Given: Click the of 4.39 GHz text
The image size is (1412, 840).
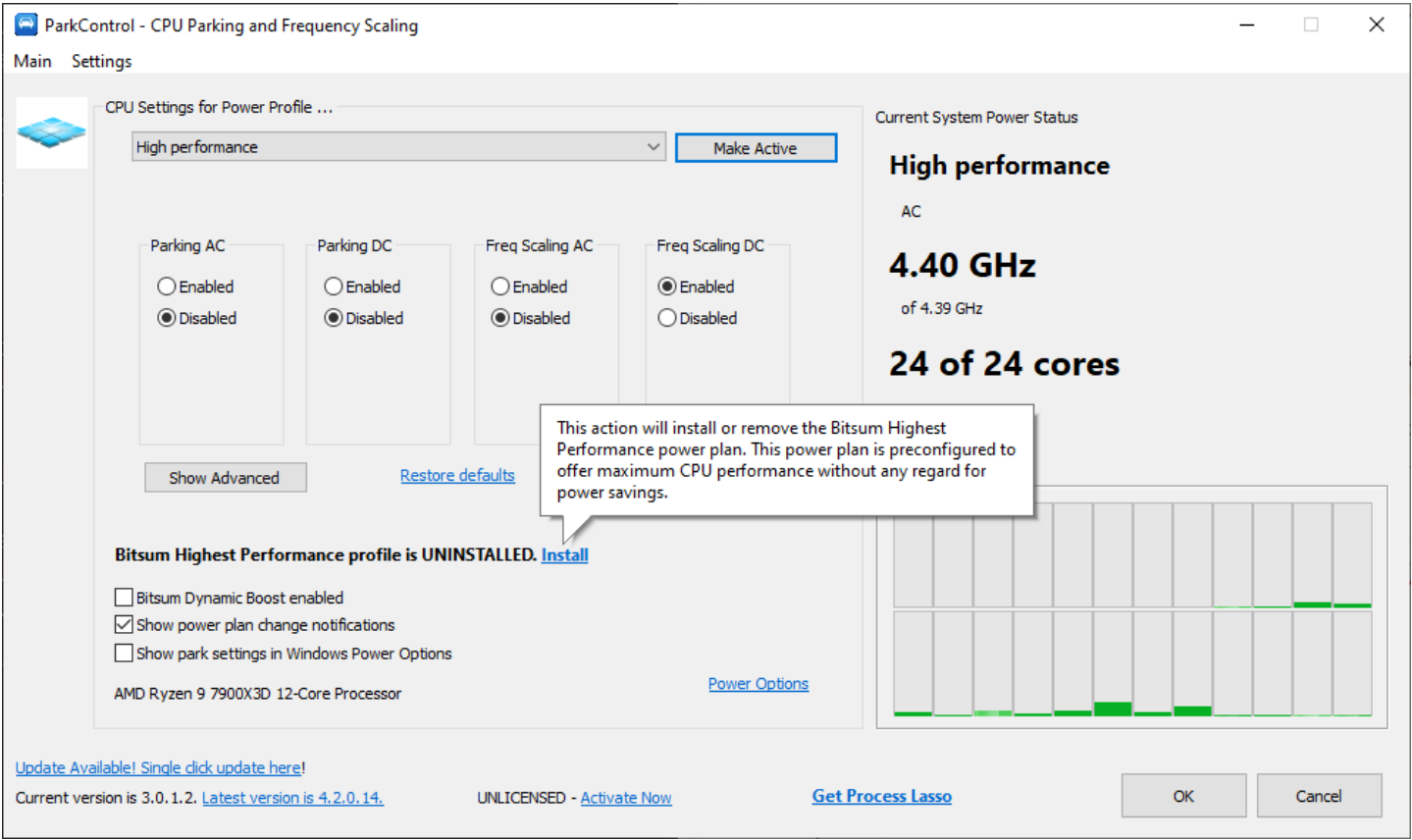Looking at the screenshot, I should click(942, 308).
